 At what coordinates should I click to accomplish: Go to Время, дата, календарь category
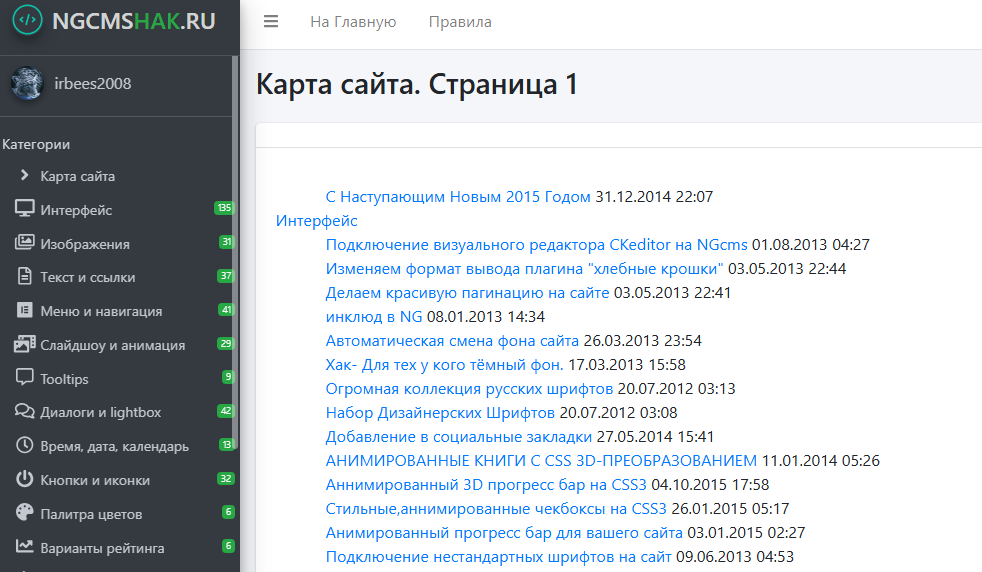click(x=115, y=446)
